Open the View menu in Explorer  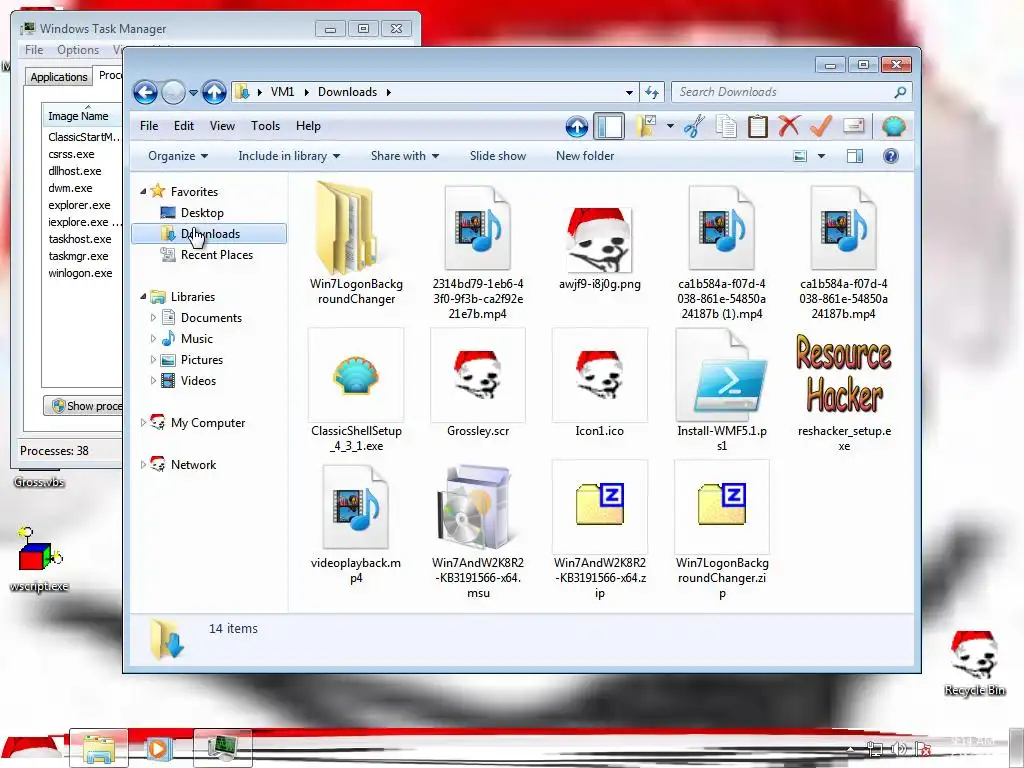pos(222,126)
